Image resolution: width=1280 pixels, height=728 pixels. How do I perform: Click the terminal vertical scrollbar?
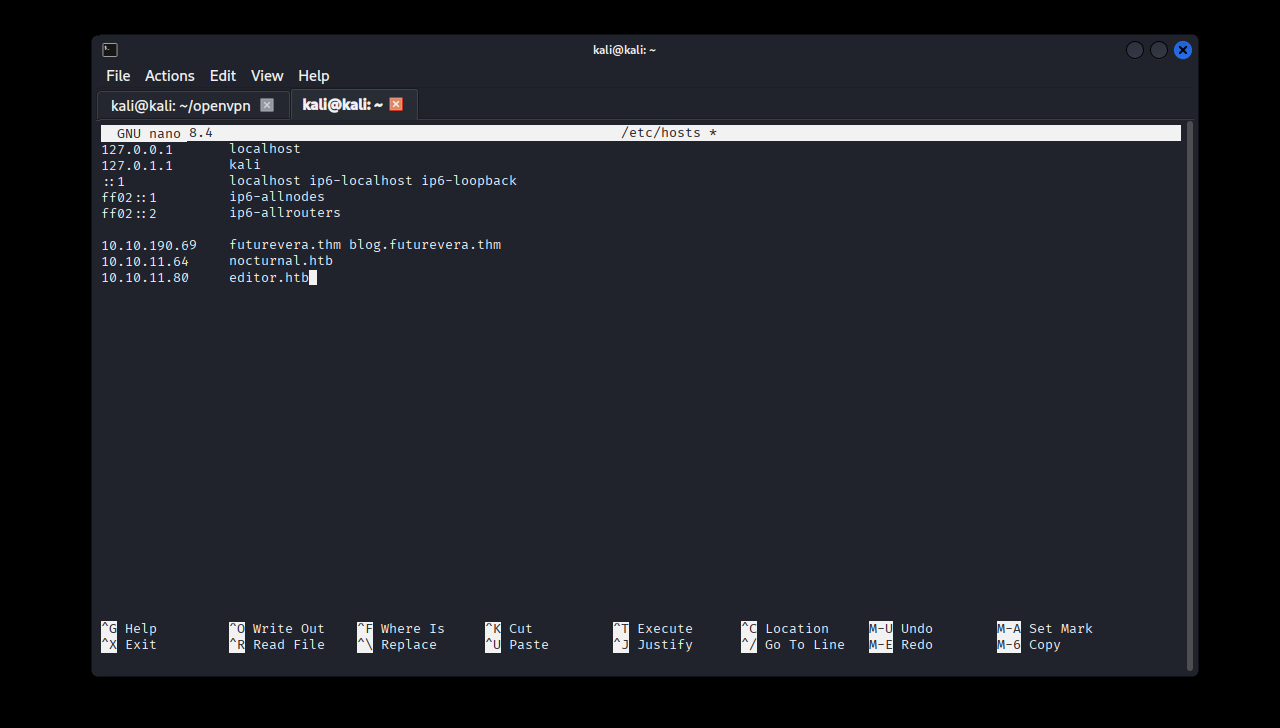click(x=1188, y=396)
